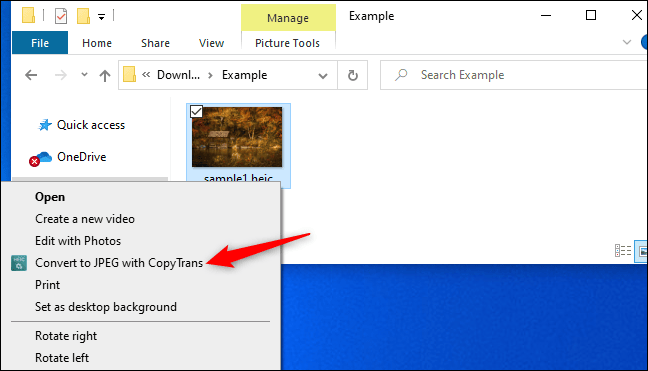Click the Search Example input field

(x=514, y=75)
